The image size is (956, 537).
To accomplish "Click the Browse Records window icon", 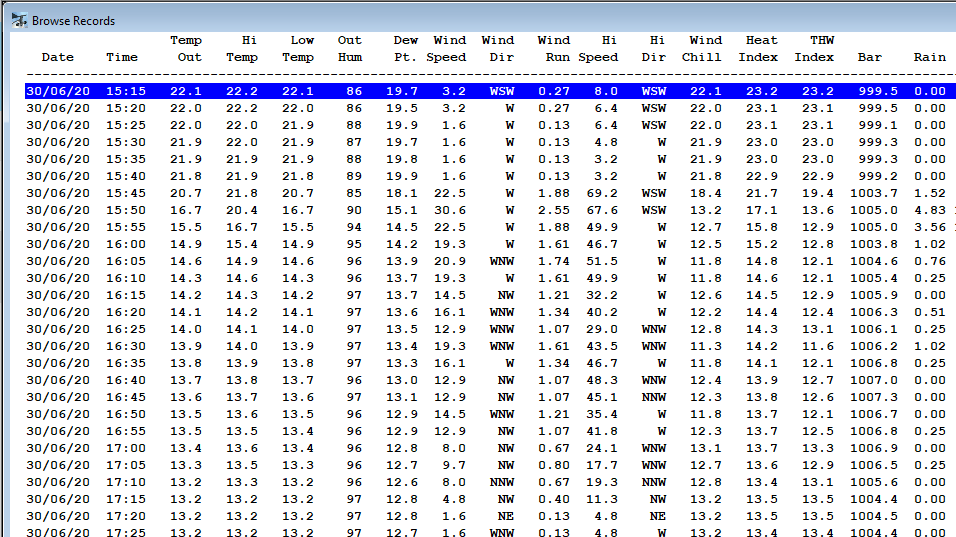I will [19, 20].
